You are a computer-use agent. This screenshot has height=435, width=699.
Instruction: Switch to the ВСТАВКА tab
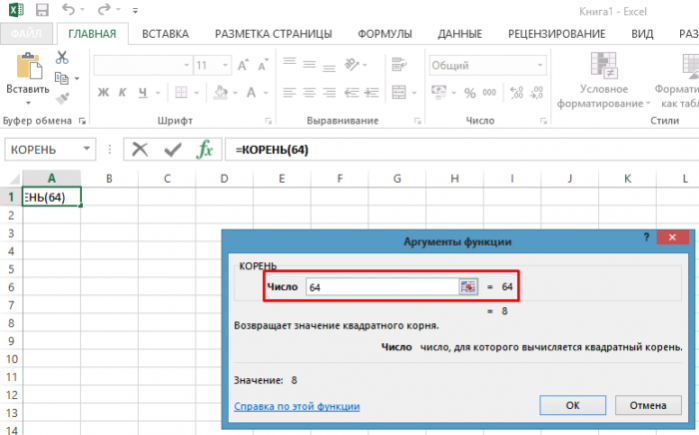pyautogui.click(x=165, y=34)
